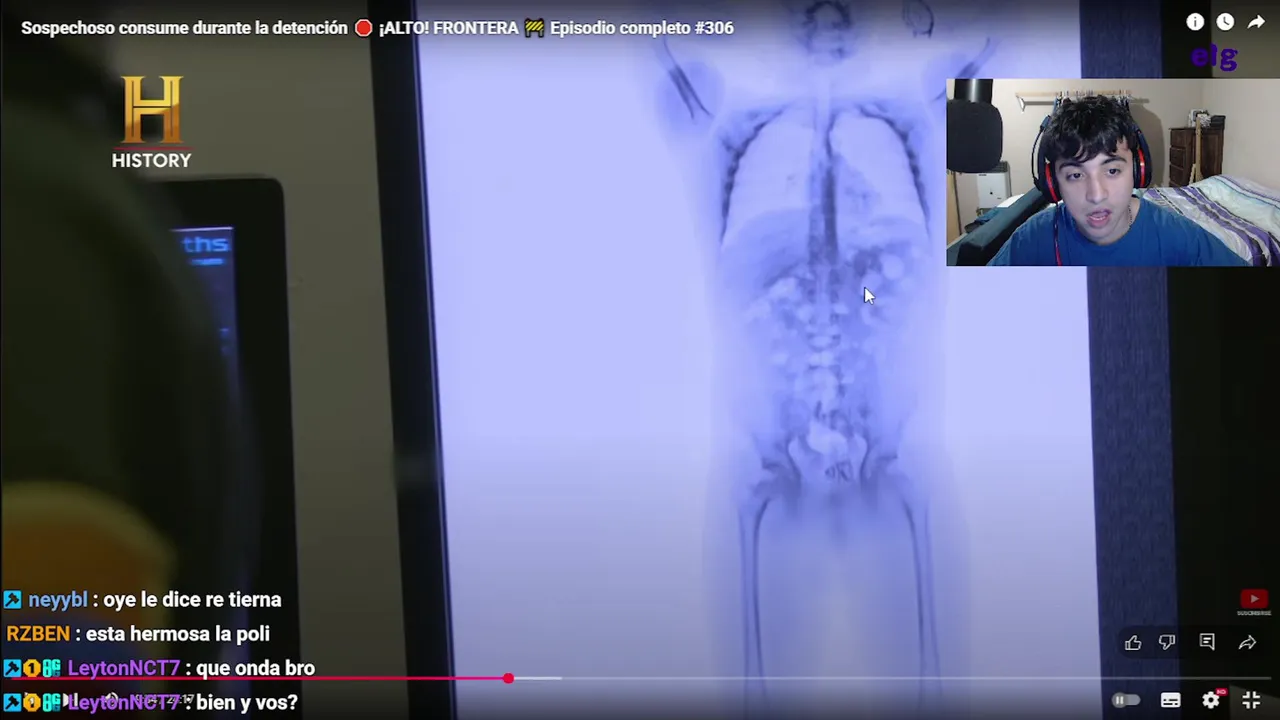Image resolution: width=1280 pixels, height=720 pixels.
Task: Select chat username RZBEN
Action: pyautogui.click(x=38, y=634)
